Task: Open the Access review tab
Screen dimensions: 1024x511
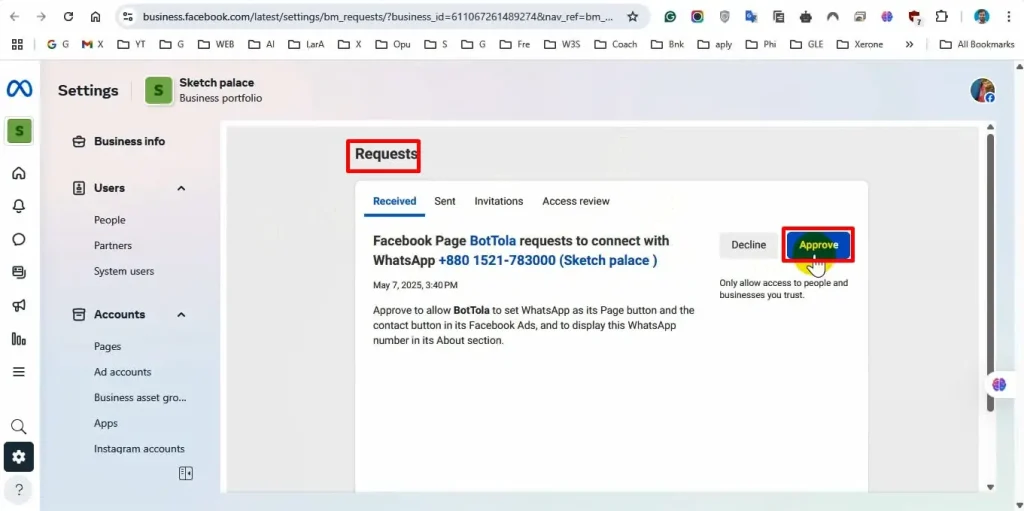Action: click(x=575, y=201)
